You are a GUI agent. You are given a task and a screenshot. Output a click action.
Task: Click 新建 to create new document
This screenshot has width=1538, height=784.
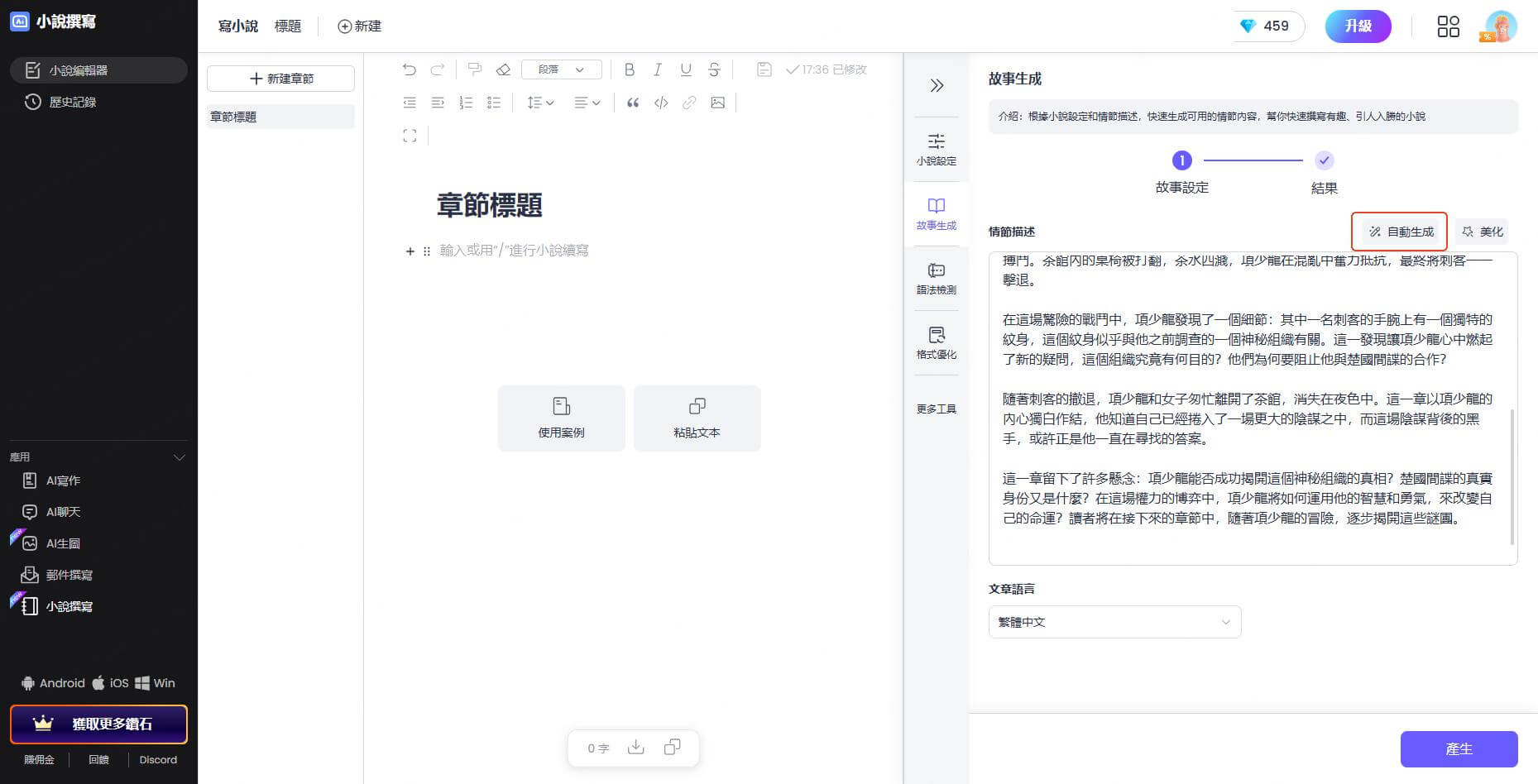pos(359,26)
